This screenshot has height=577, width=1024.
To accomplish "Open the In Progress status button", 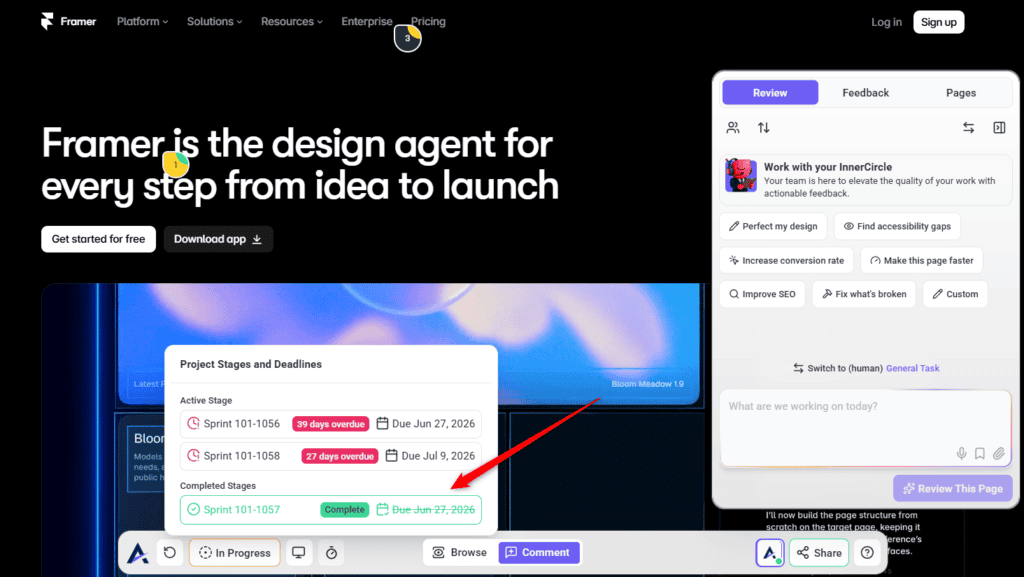I will (x=234, y=553).
